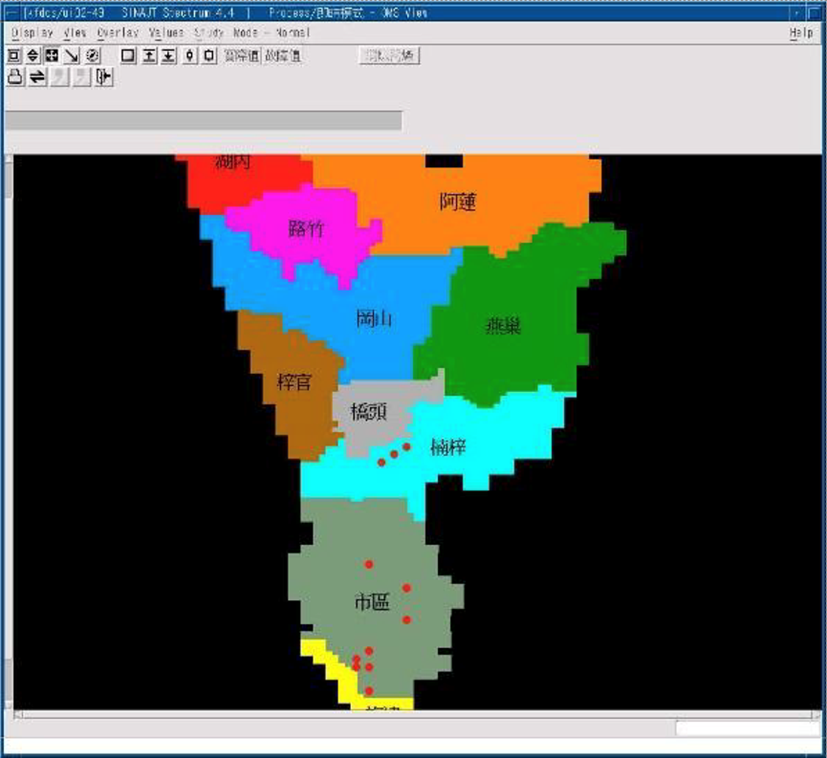Open the Help menu

[x=801, y=33]
